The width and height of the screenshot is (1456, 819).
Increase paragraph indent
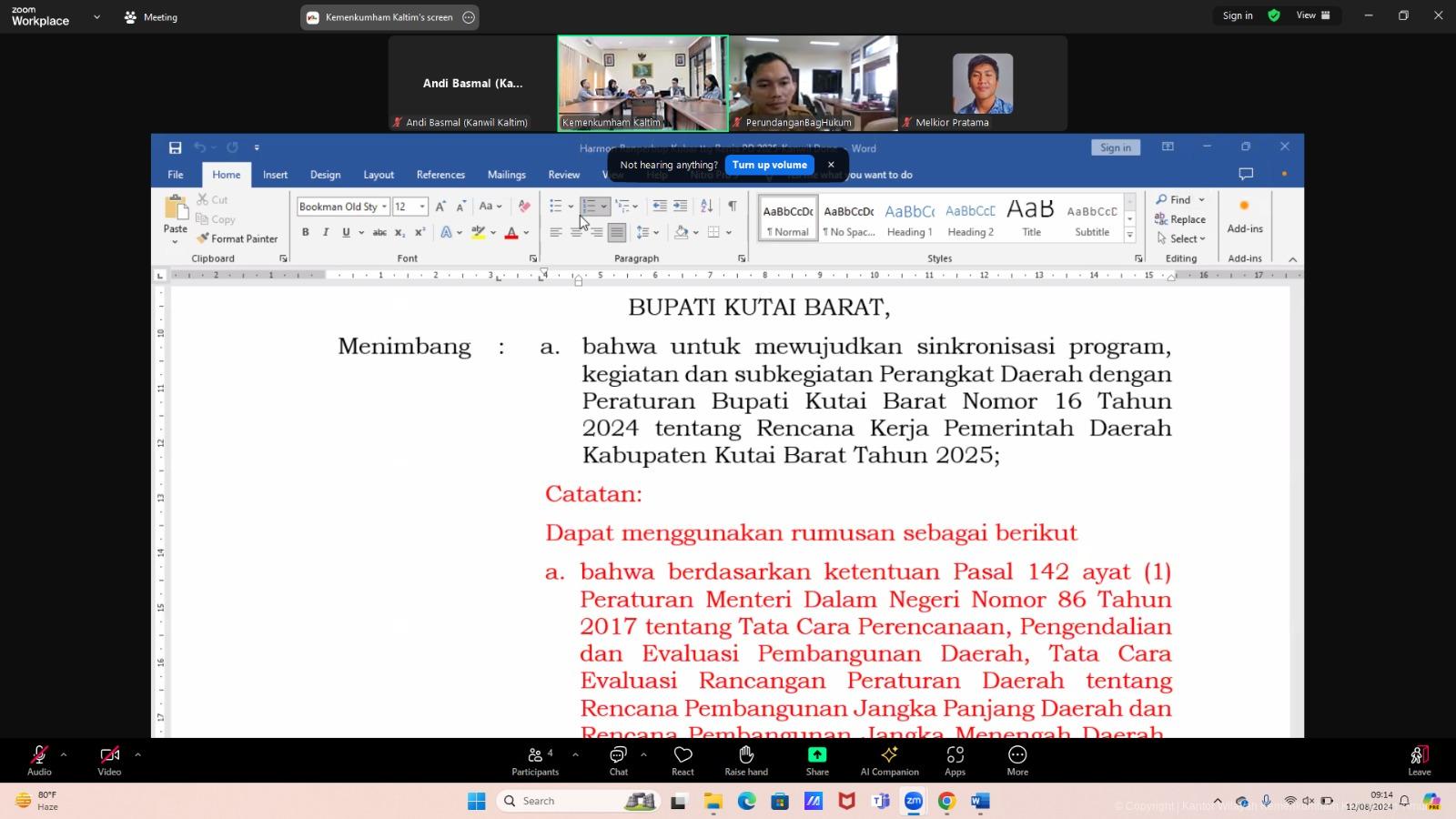680,207
